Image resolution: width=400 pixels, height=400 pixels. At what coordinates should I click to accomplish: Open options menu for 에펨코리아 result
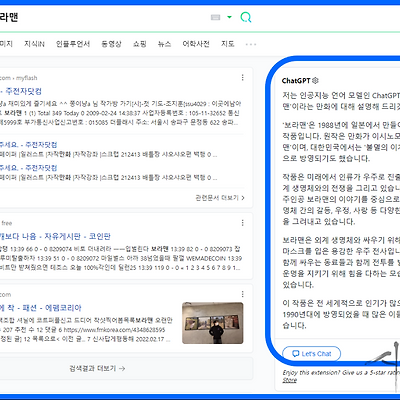pyautogui.click(x=242, y=294)
